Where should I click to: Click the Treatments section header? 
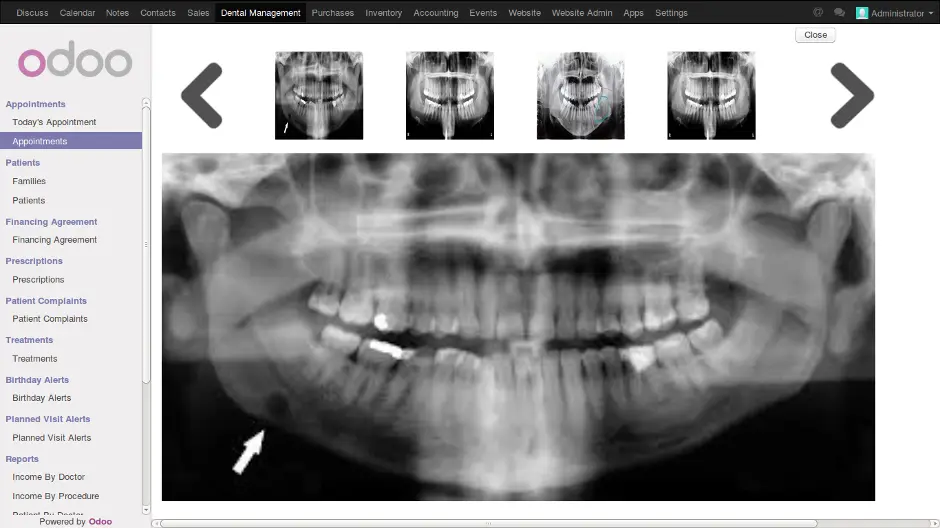tap(29, 340)
